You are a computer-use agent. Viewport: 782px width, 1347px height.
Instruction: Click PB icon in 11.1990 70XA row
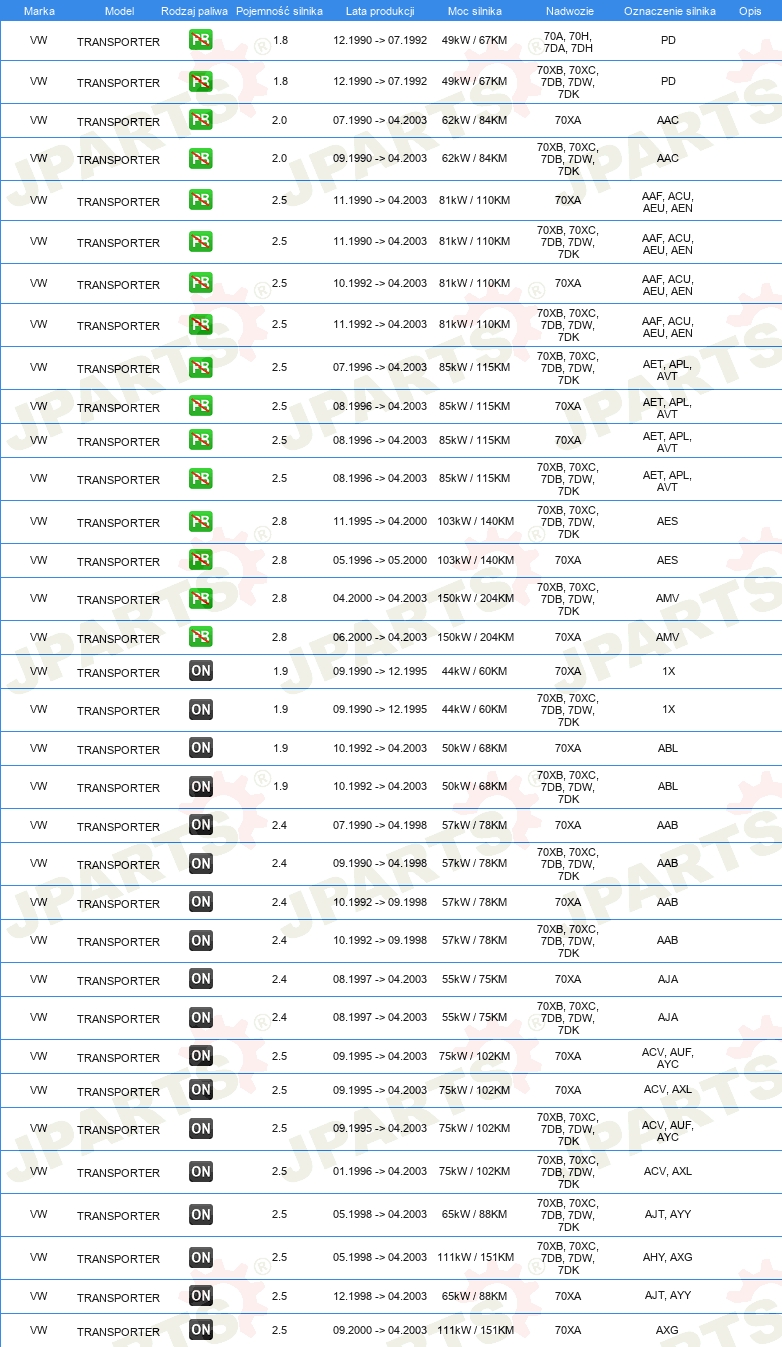[201, 200]
